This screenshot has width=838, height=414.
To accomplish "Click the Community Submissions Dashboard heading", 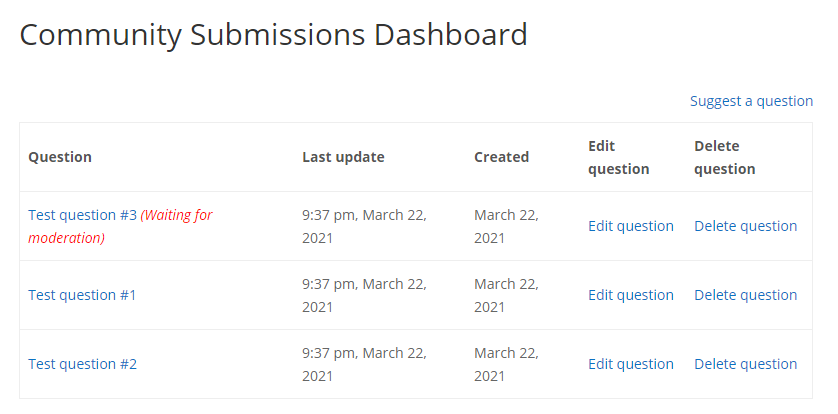I will click(x=274, y=35).
